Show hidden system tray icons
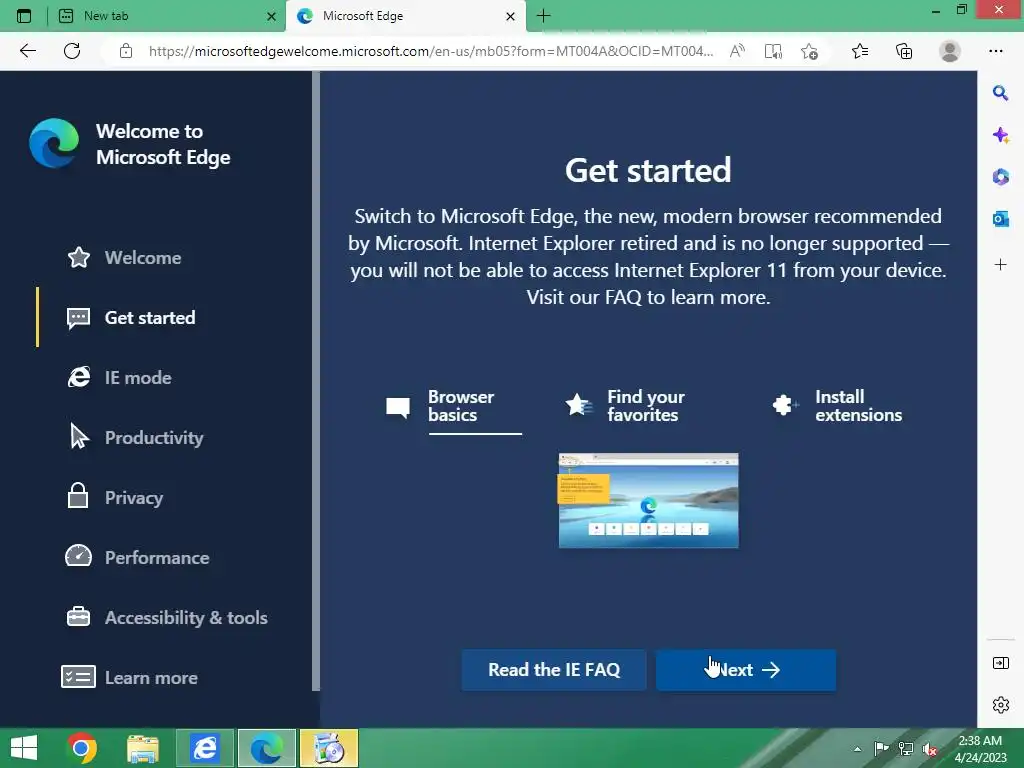 pos(857,749)
